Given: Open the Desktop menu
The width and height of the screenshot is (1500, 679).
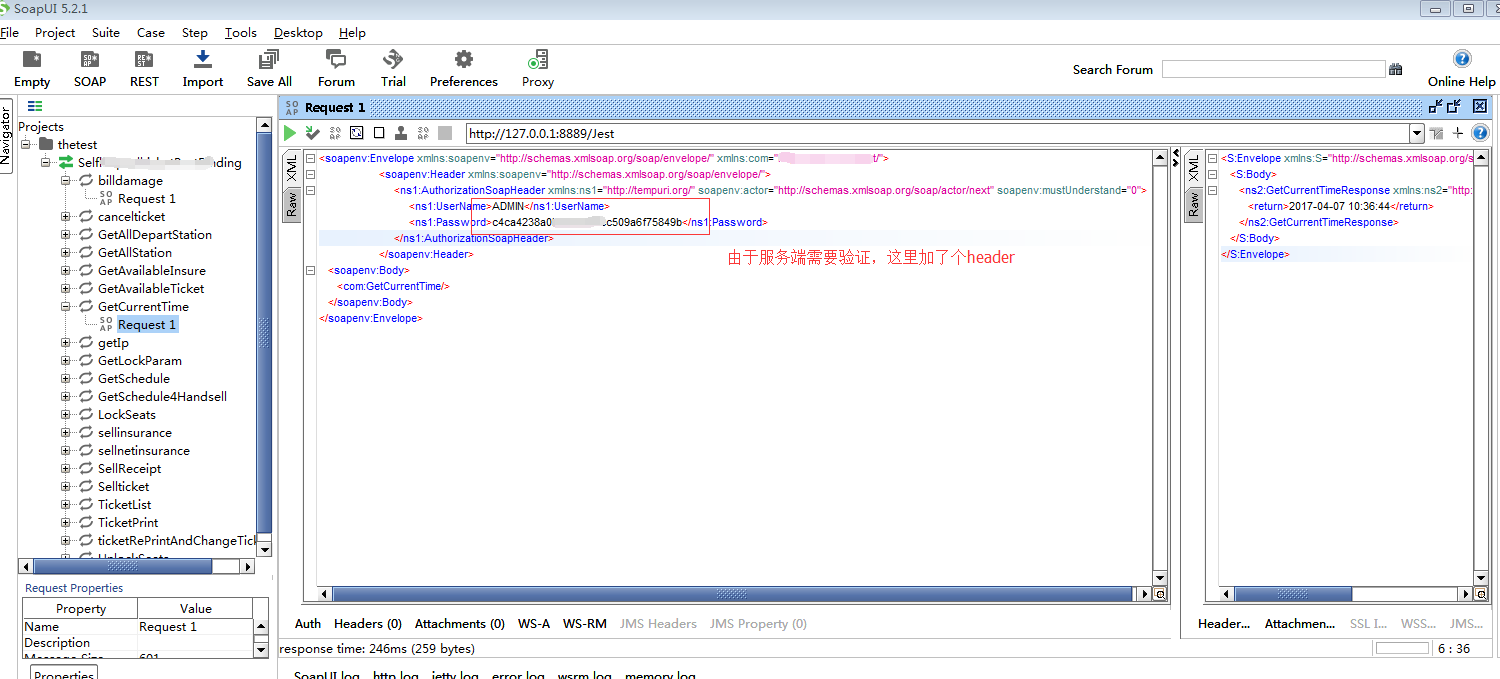Looking at the screenshot, I should 298,32.
